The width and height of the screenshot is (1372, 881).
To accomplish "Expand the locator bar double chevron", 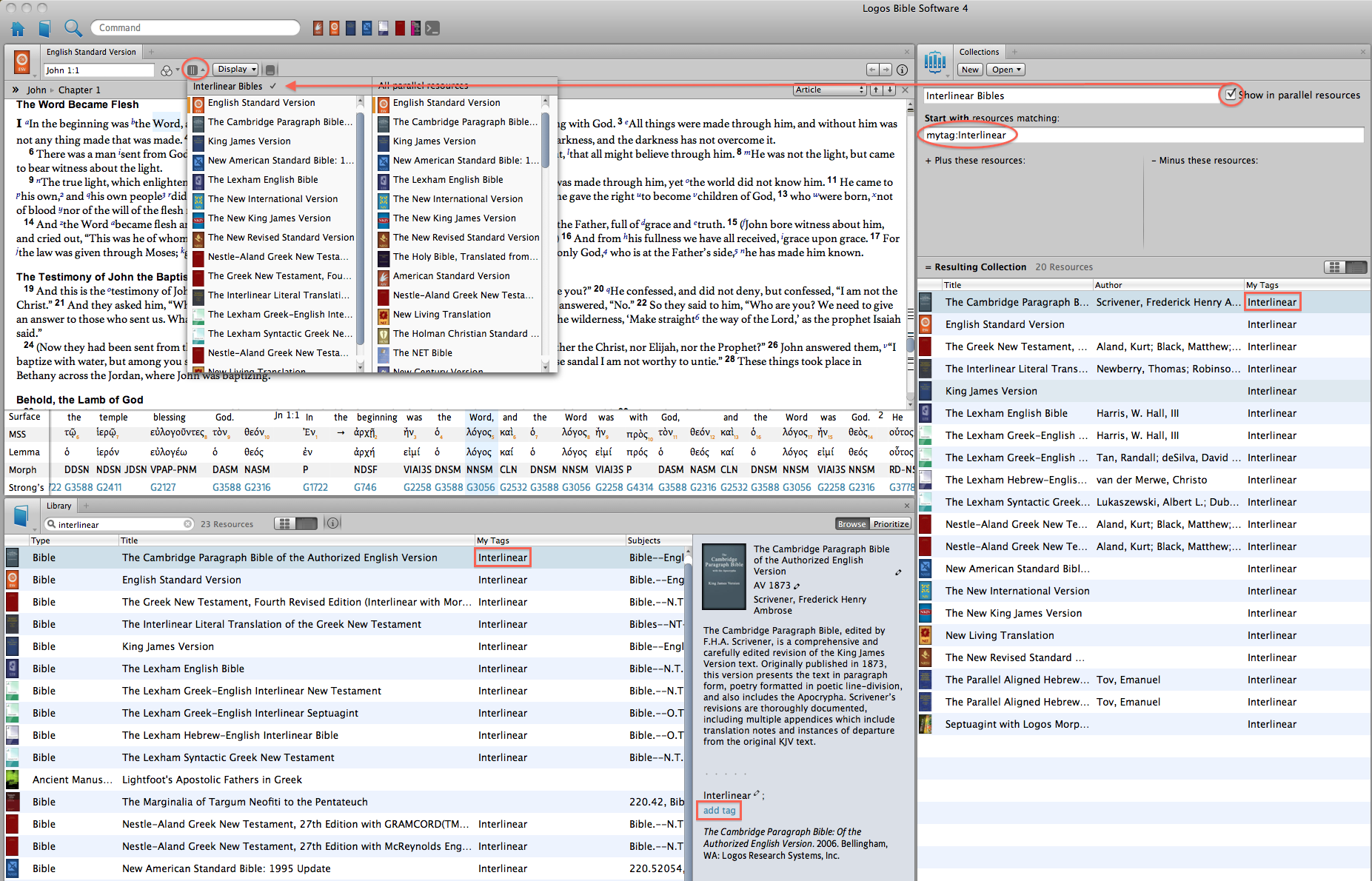I will click(x=16, y=90).
